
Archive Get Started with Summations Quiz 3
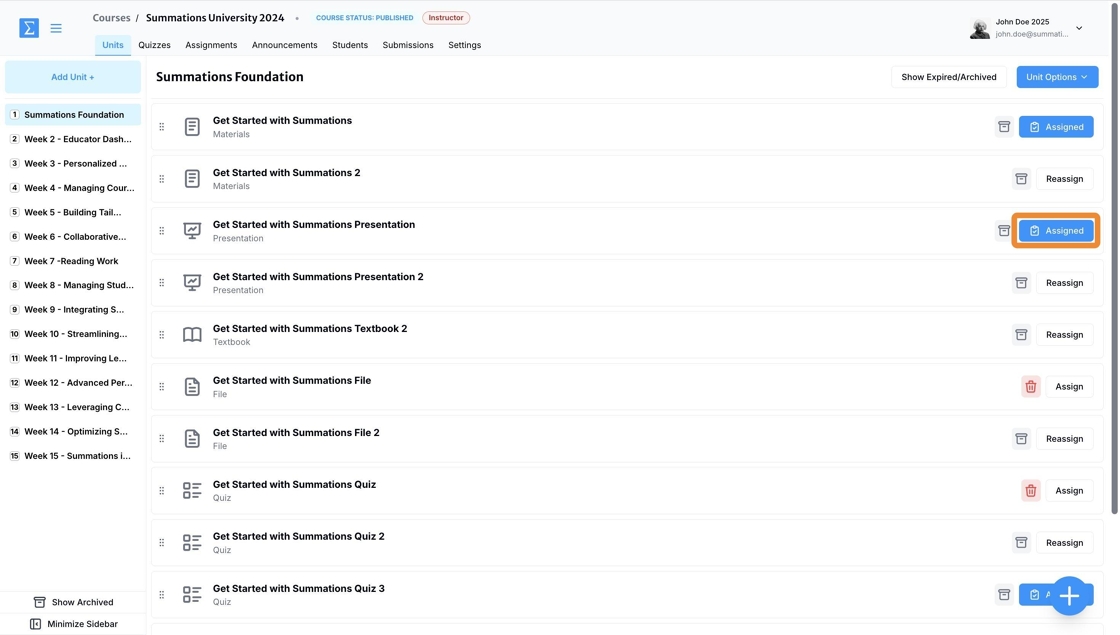pos(1004,594)
